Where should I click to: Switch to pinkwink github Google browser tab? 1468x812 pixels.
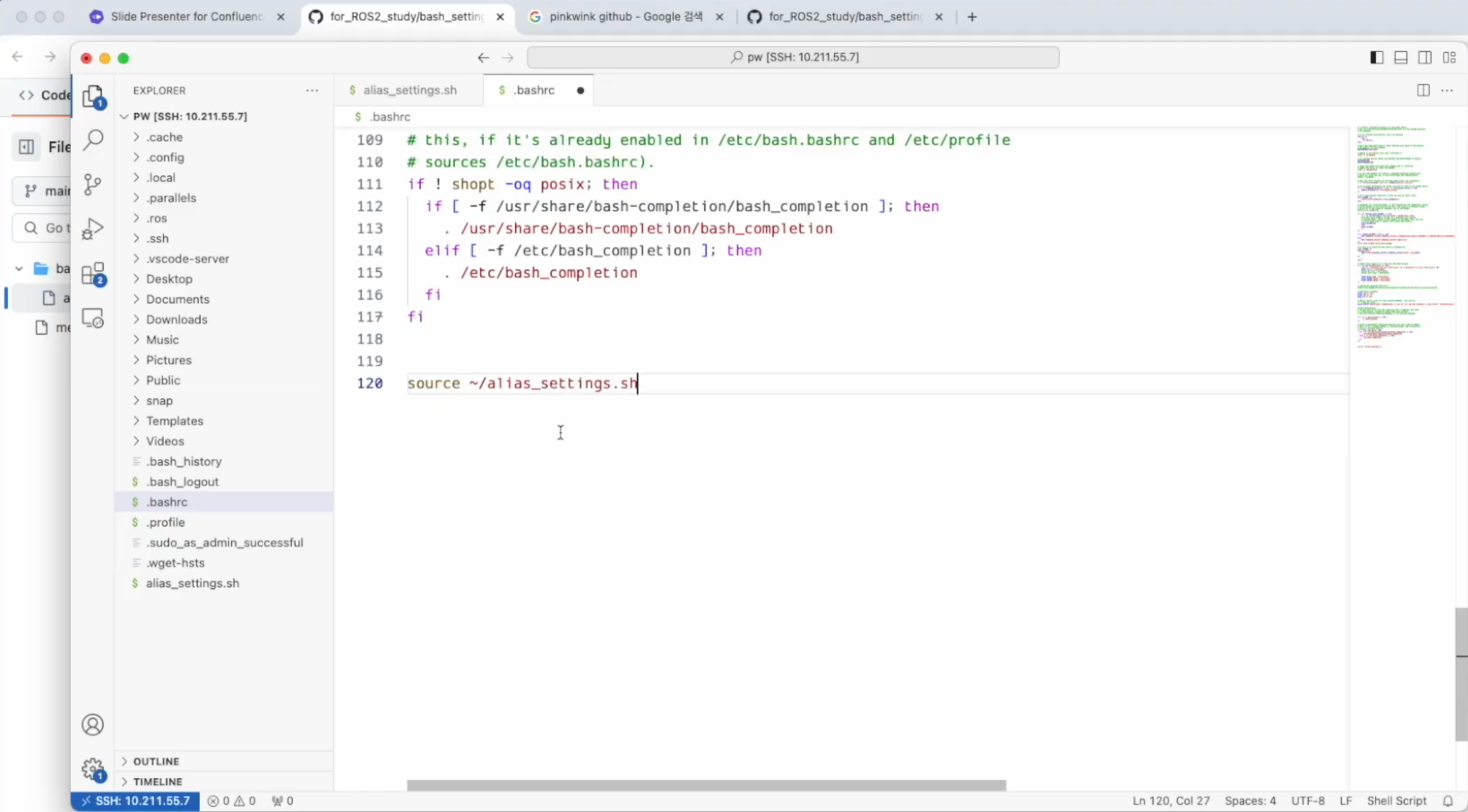point(625,17)
